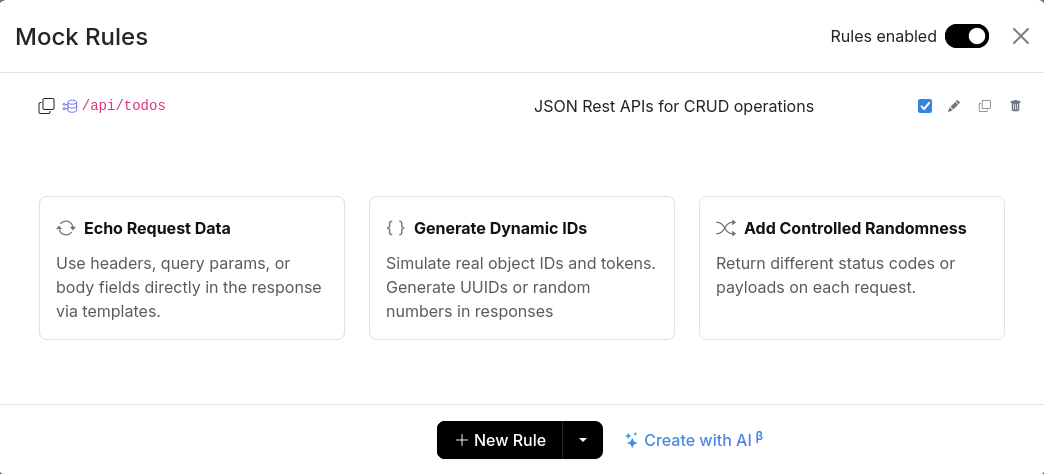This screenshot has width=1044, height=474.
Task: Click the 'Rules enabled' label text
Action: click(884, 37)
